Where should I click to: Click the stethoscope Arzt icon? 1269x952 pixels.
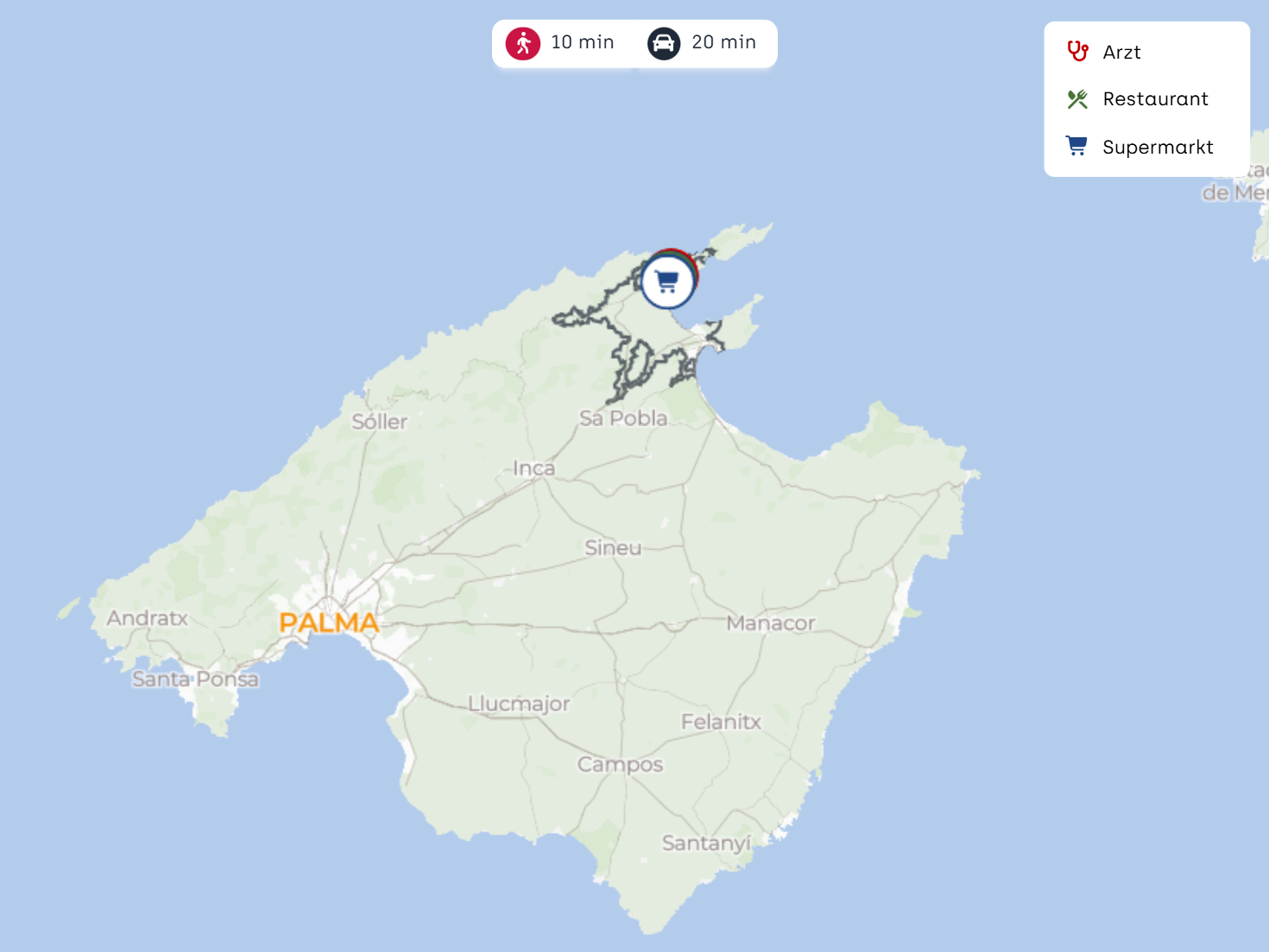click(1077, 52)
